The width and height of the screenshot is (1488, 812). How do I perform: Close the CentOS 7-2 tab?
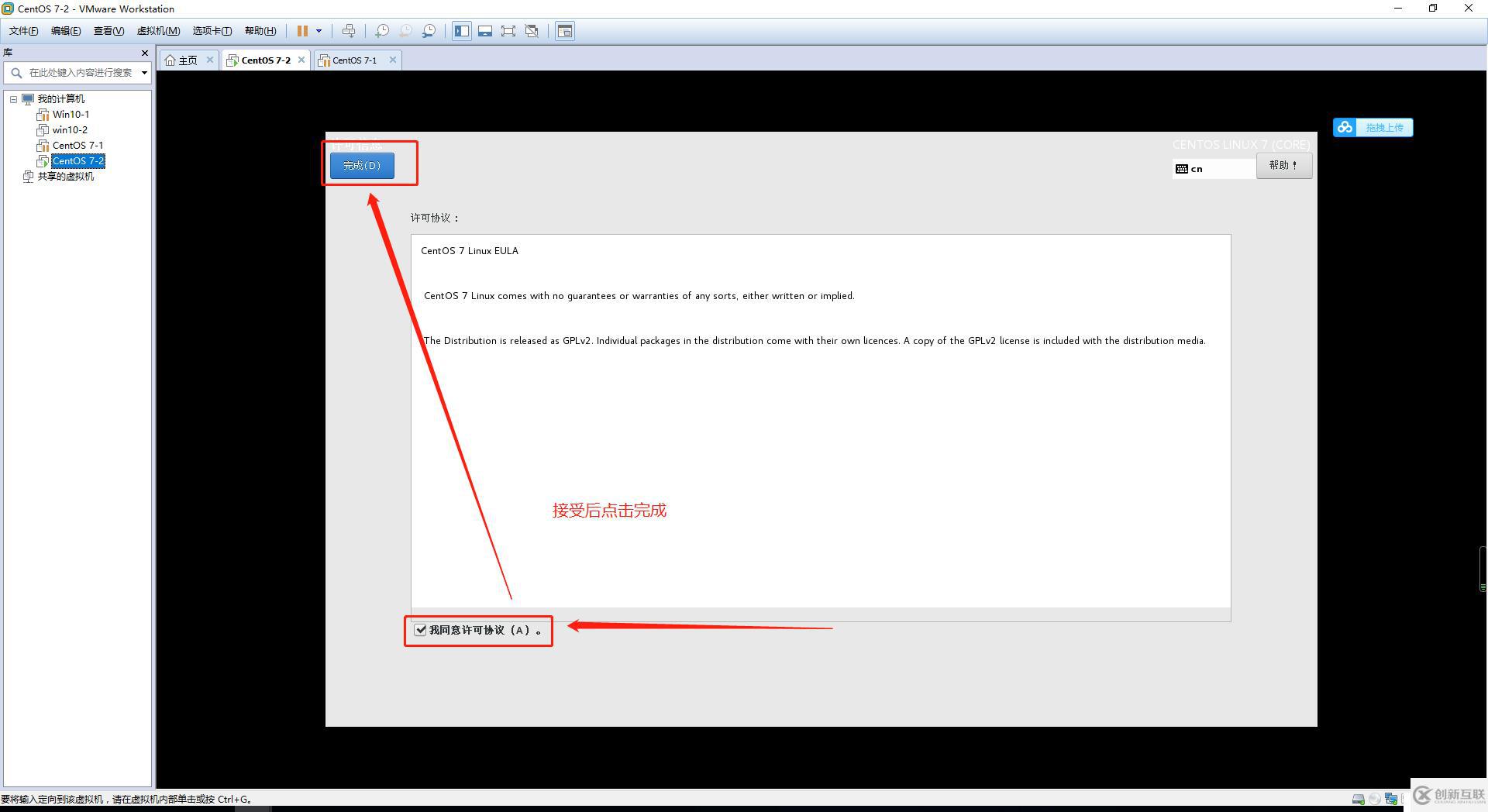(x=301, y=60)
